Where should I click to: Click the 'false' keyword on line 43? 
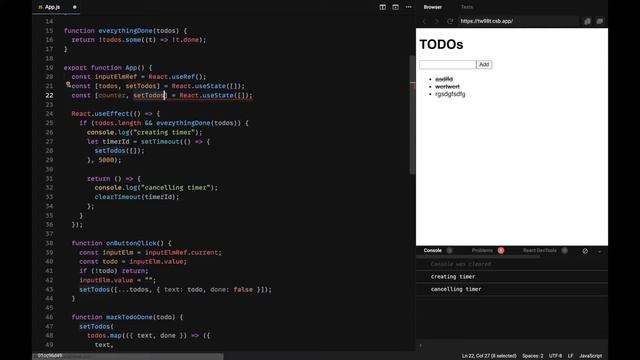243,289
